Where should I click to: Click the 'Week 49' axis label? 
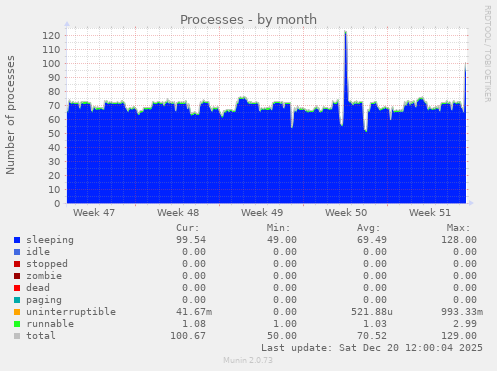[262, 213]
